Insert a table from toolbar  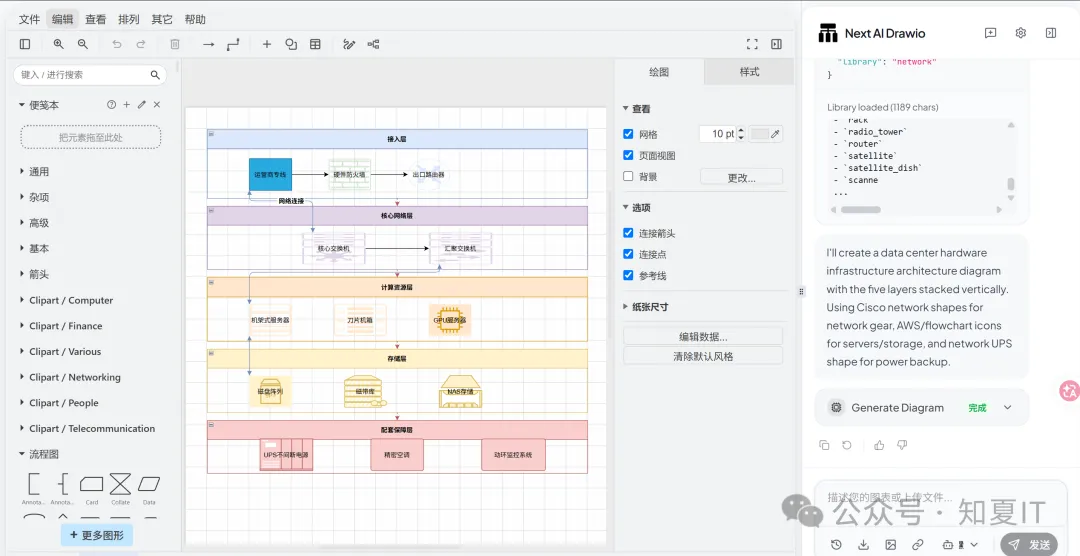pyautogui.click(x=315, y=44)
